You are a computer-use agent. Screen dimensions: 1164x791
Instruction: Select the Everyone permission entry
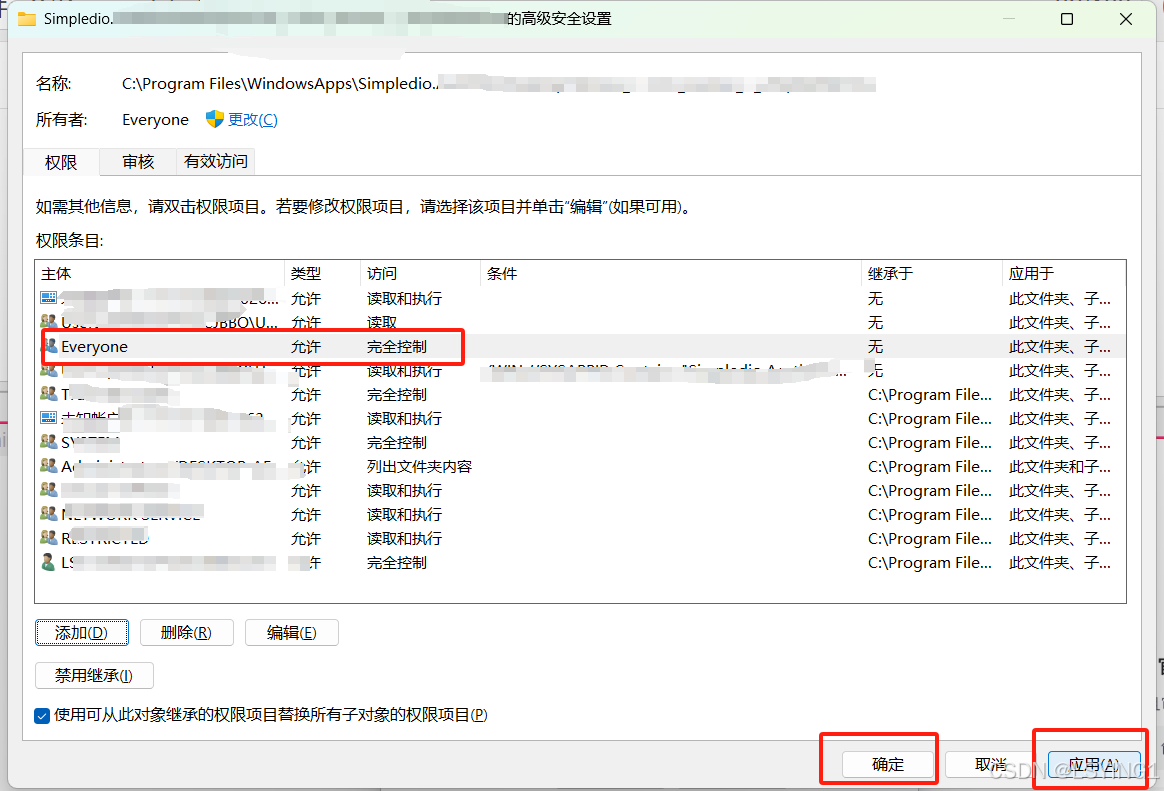click(x=580, y=347)
